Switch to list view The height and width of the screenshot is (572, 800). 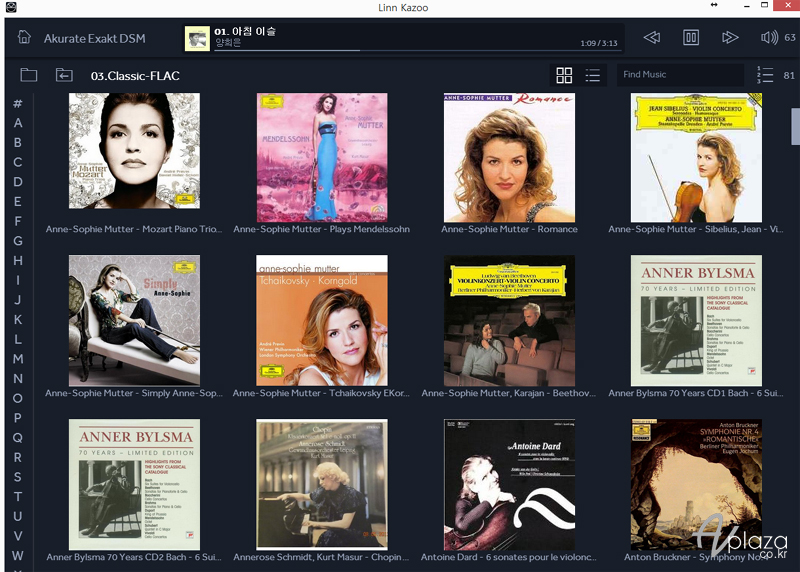click(593, 75)
